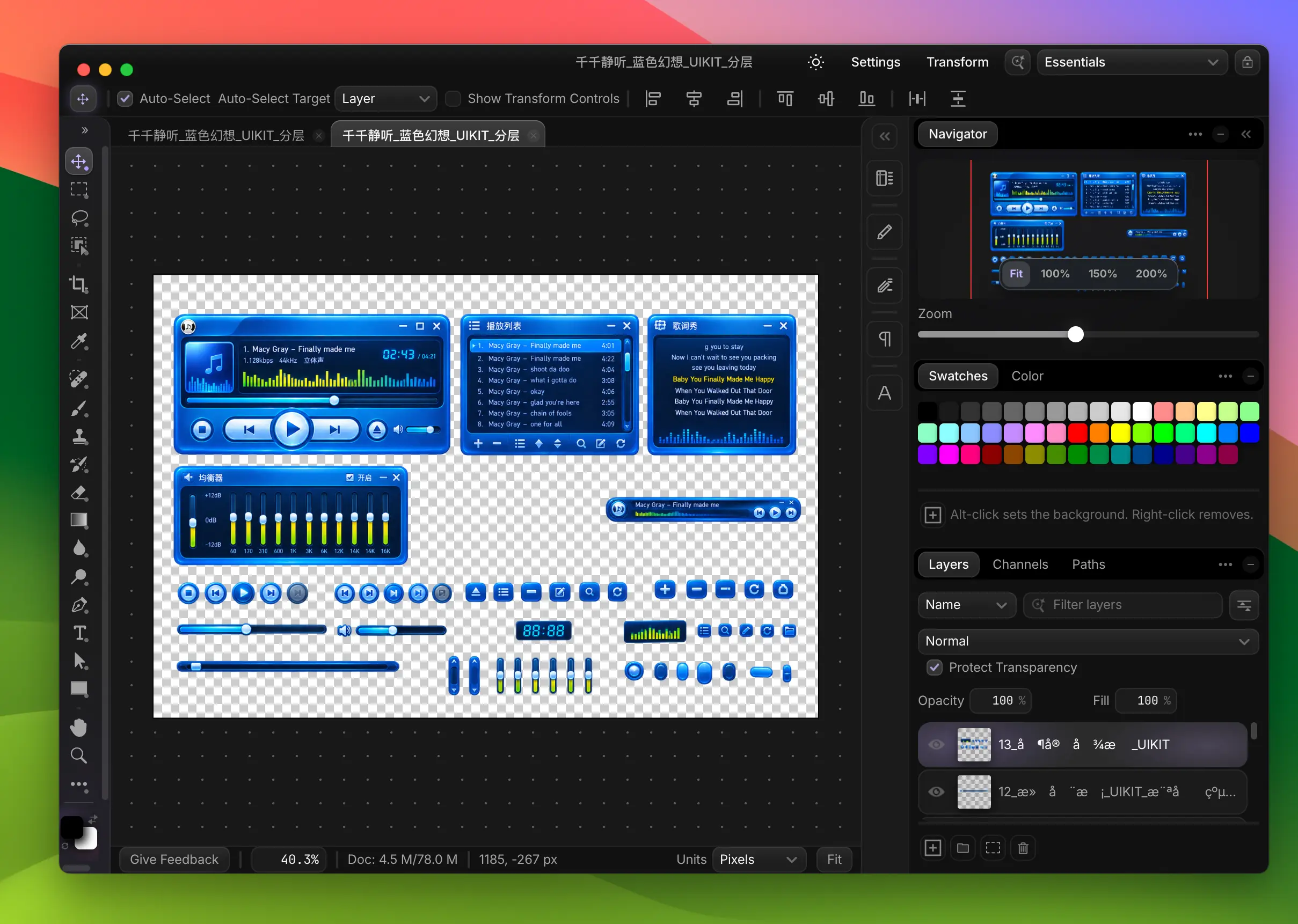Click the Give Feedback button
Screen dimensions: 1298x924
tap(174, 859)
